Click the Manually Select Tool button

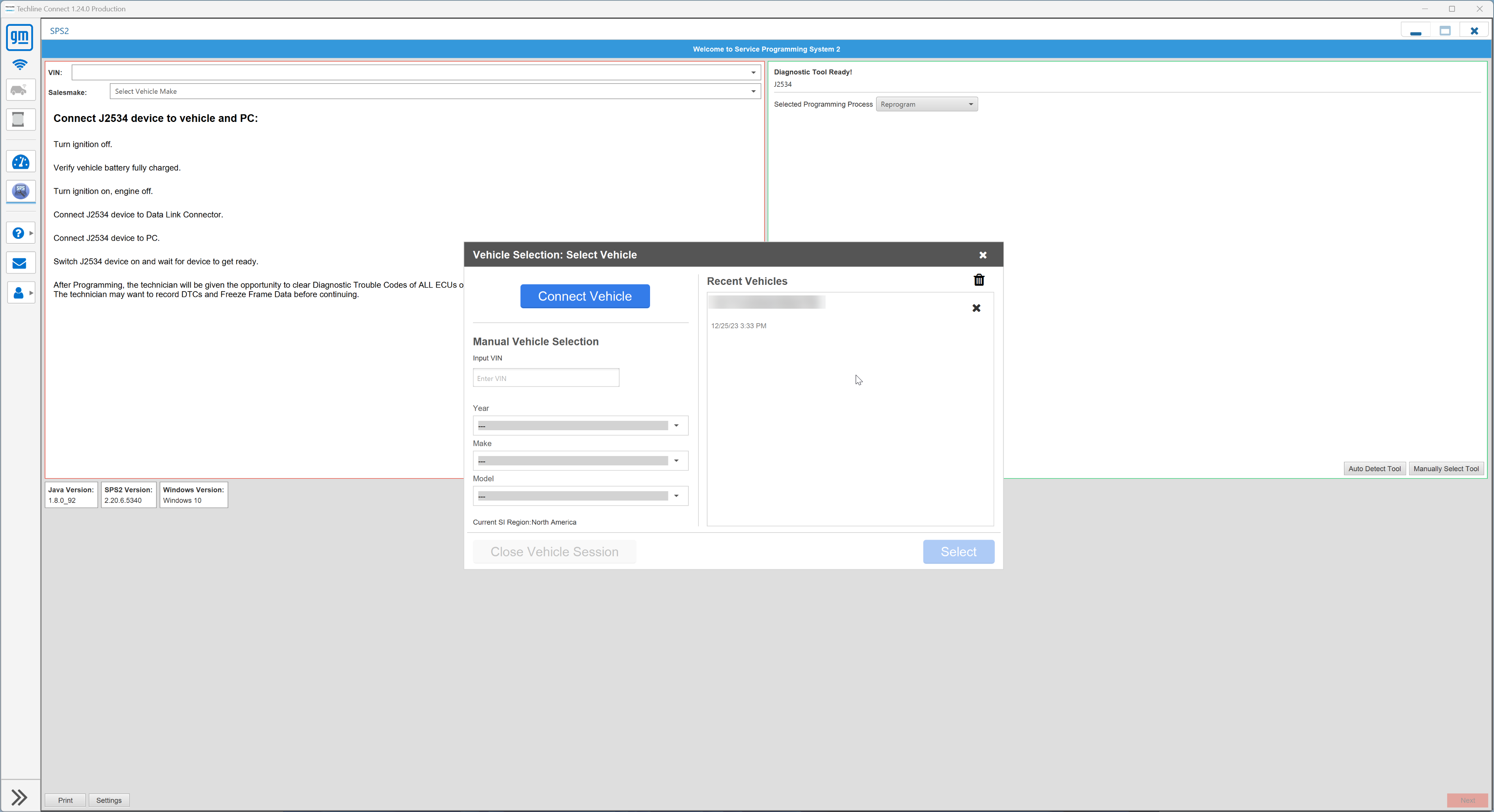click(1446, 468)
